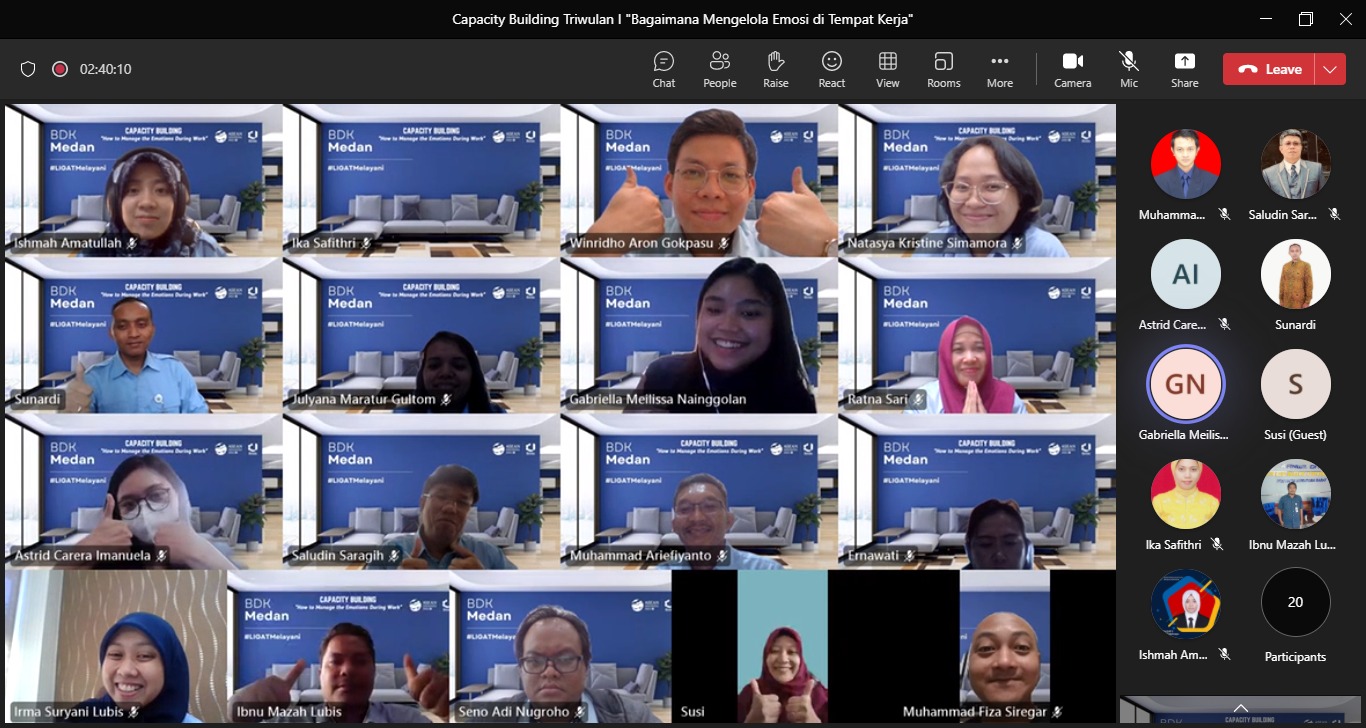The image size is (1366, 728).
Task: Open the 20 Participants overflow list
Action: (x=1295, y=603)
